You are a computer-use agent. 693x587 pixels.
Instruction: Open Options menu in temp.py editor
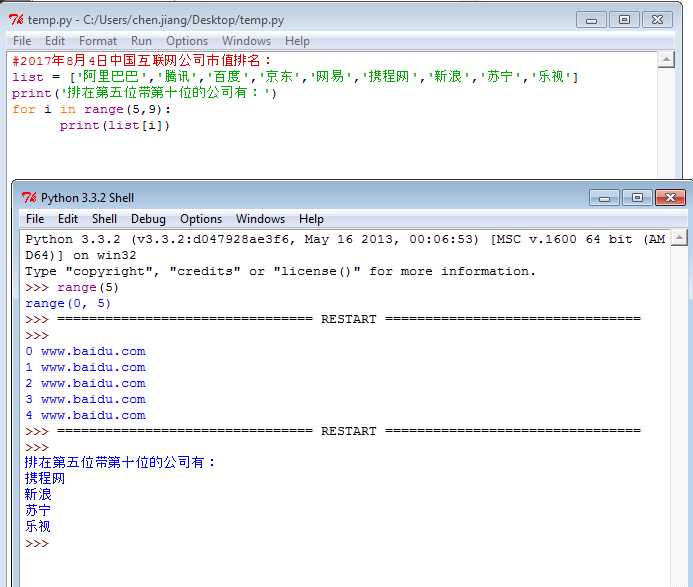(x=187, y=41)
